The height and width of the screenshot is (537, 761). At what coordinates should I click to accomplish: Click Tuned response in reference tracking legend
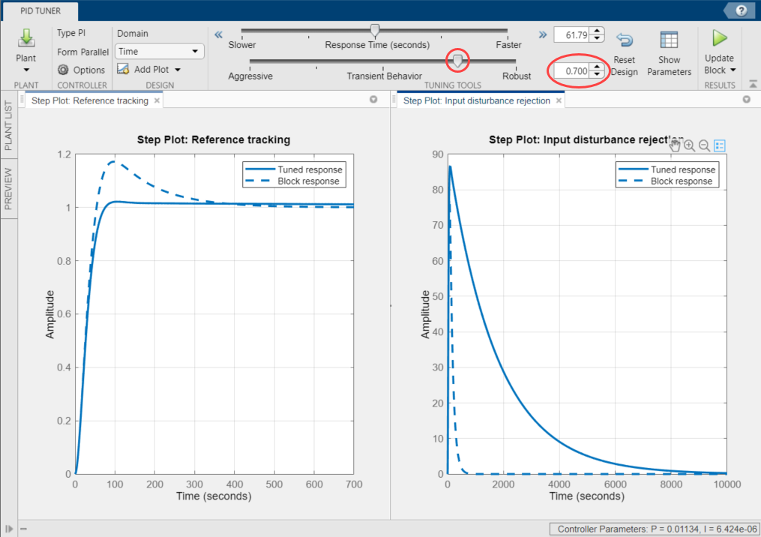click(x=310, y=169)
